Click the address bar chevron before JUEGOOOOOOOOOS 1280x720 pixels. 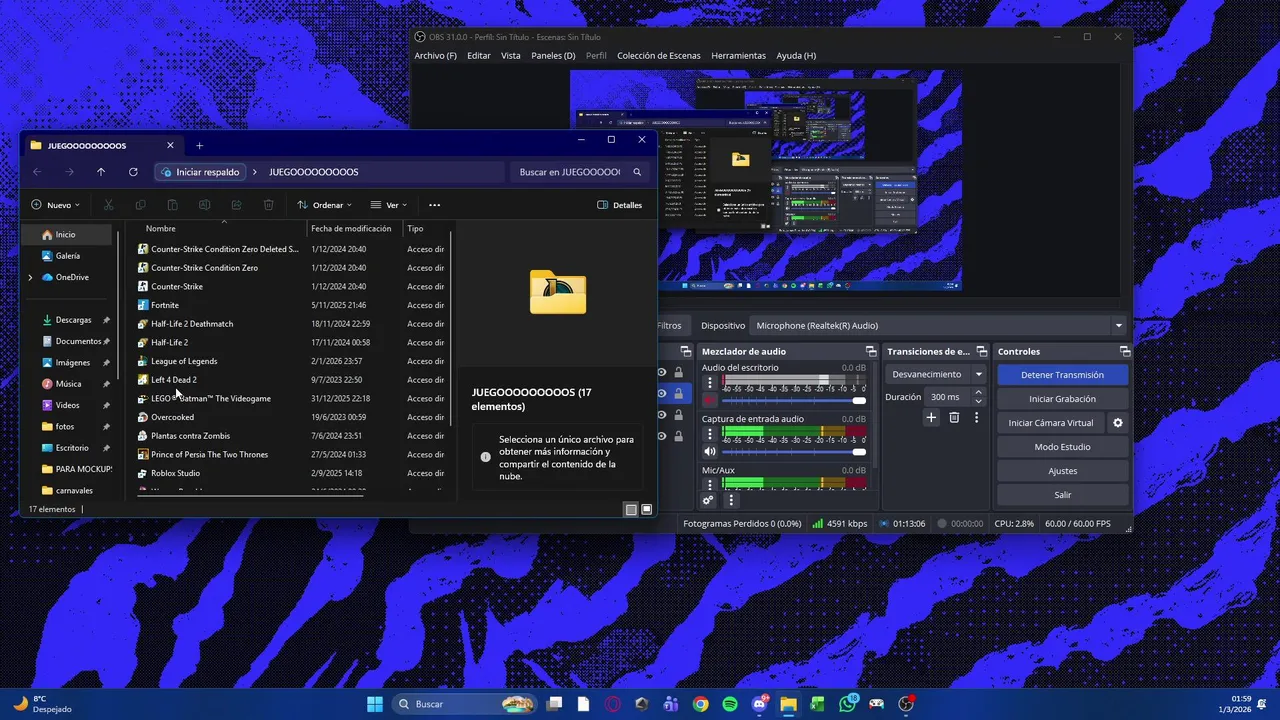(254, 172)
